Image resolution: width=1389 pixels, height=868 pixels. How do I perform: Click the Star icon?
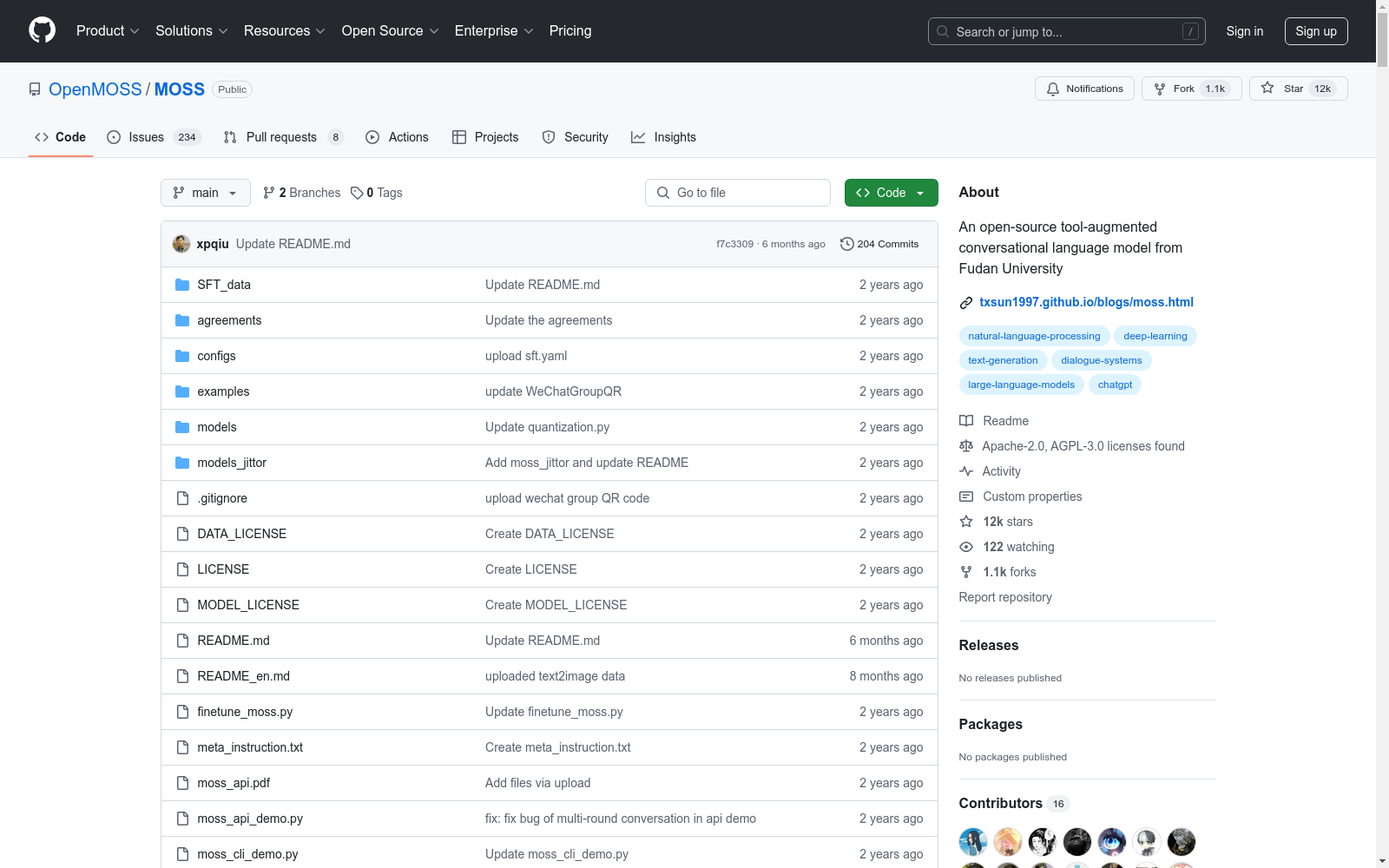pos(1267,89)
